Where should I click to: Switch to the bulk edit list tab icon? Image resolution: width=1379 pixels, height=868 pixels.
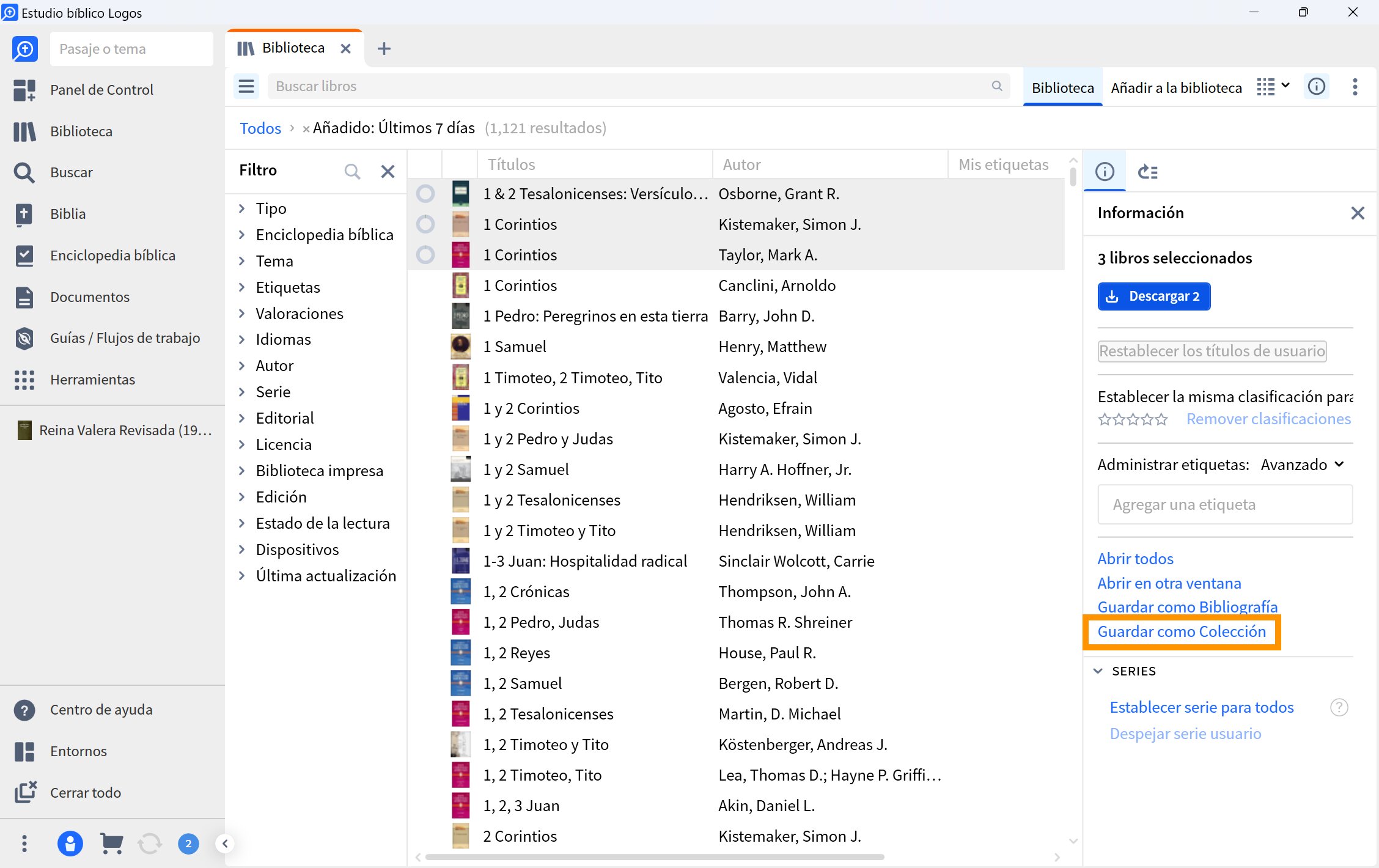point(1148,172)
